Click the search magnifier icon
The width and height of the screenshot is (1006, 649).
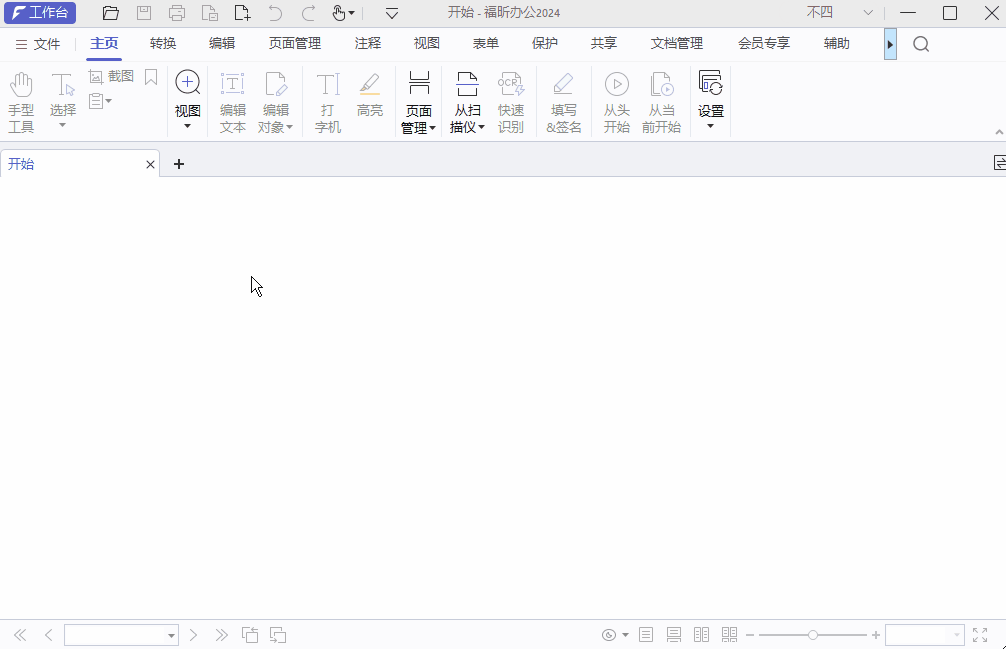920,44
